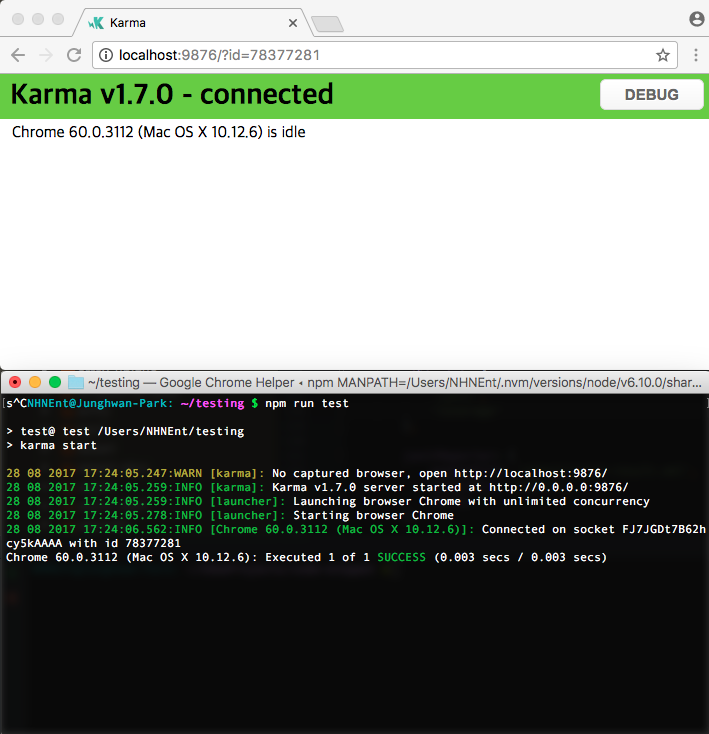Reload the Karma page
Viewport: 709px width, 734px height.
click(x=74, y=55)
